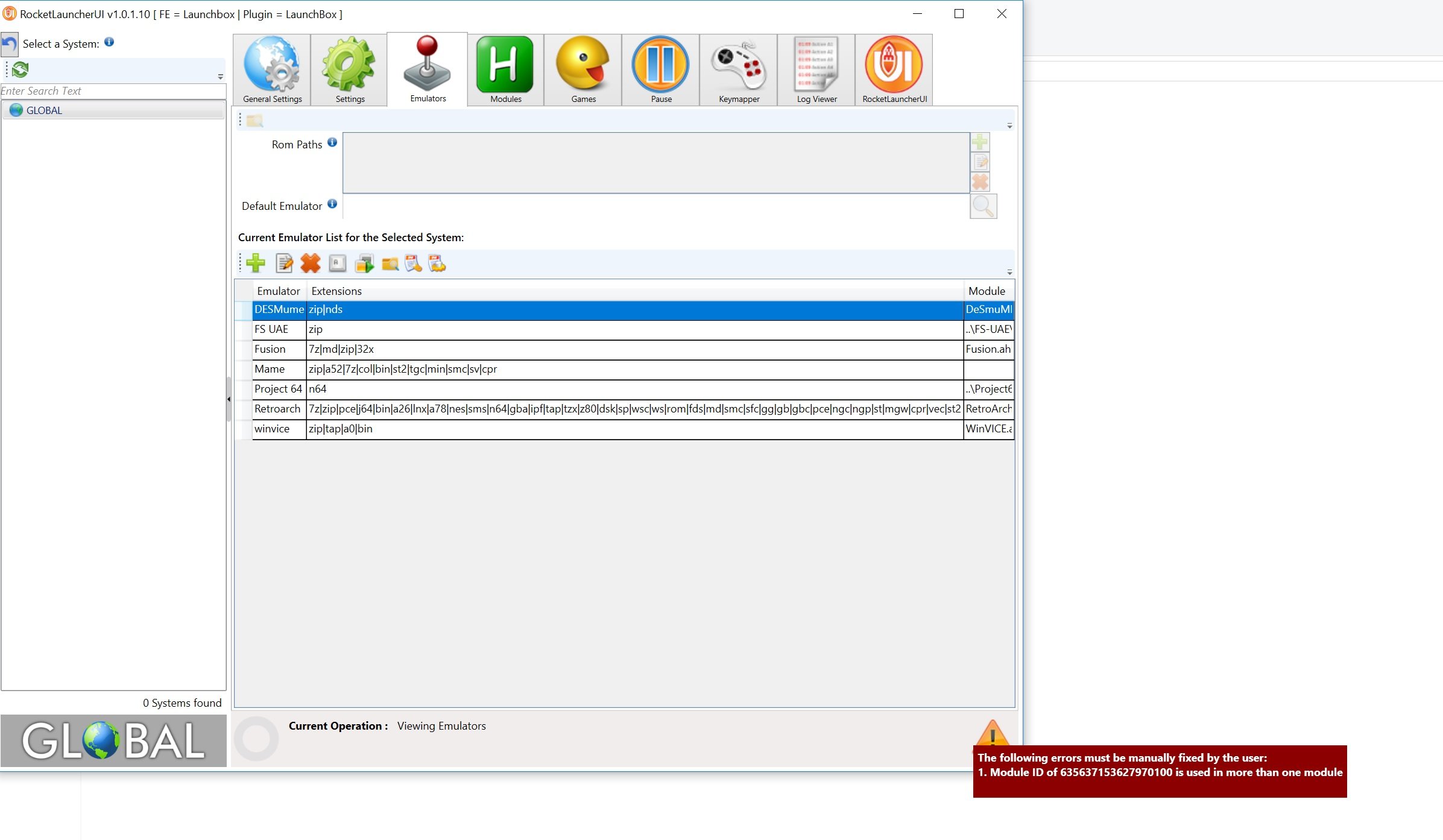Click the gray key 'R' toolbar icon
1443x840 pixels.
pos(338,263)
